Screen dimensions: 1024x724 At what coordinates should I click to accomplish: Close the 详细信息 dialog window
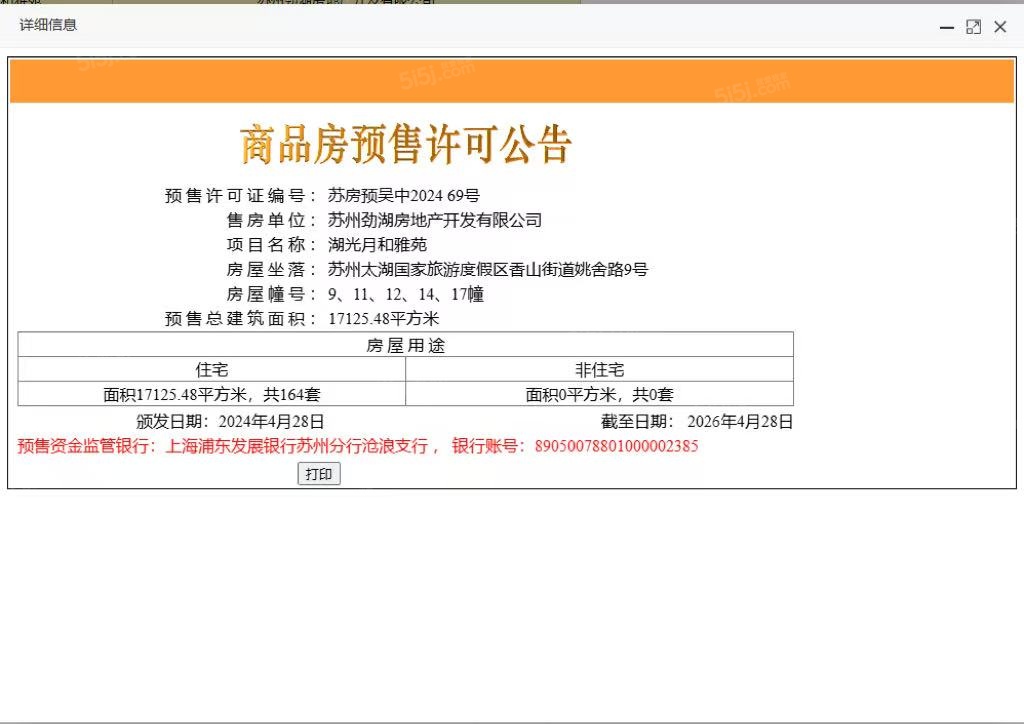1000,27
